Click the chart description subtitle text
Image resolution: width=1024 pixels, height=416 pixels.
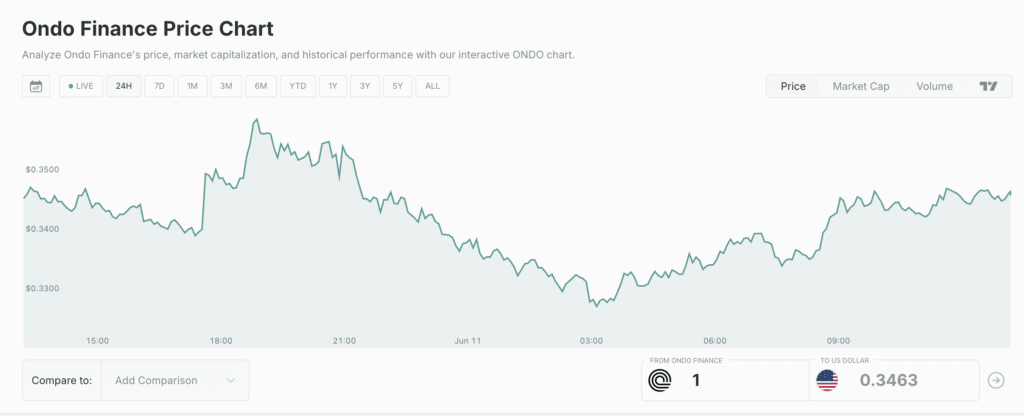click(298, 55)
